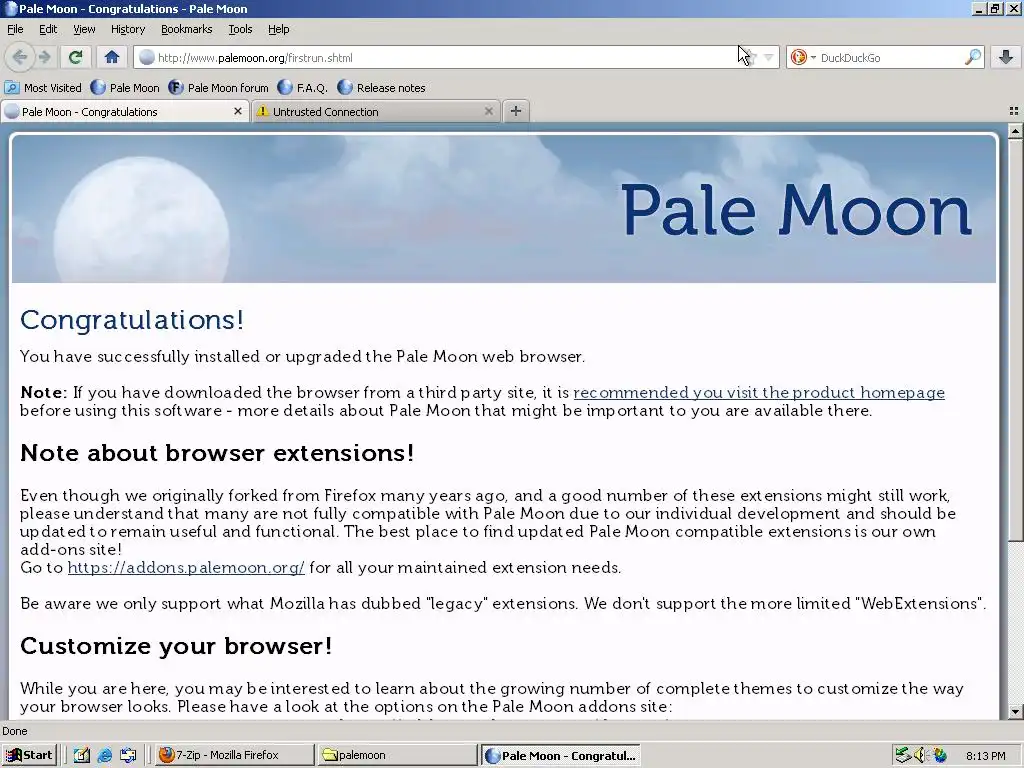Image resolution: width=1024 pixels, height=768 pixels.
Task: Open the Home page button
Action: click(x=112, y=57)
